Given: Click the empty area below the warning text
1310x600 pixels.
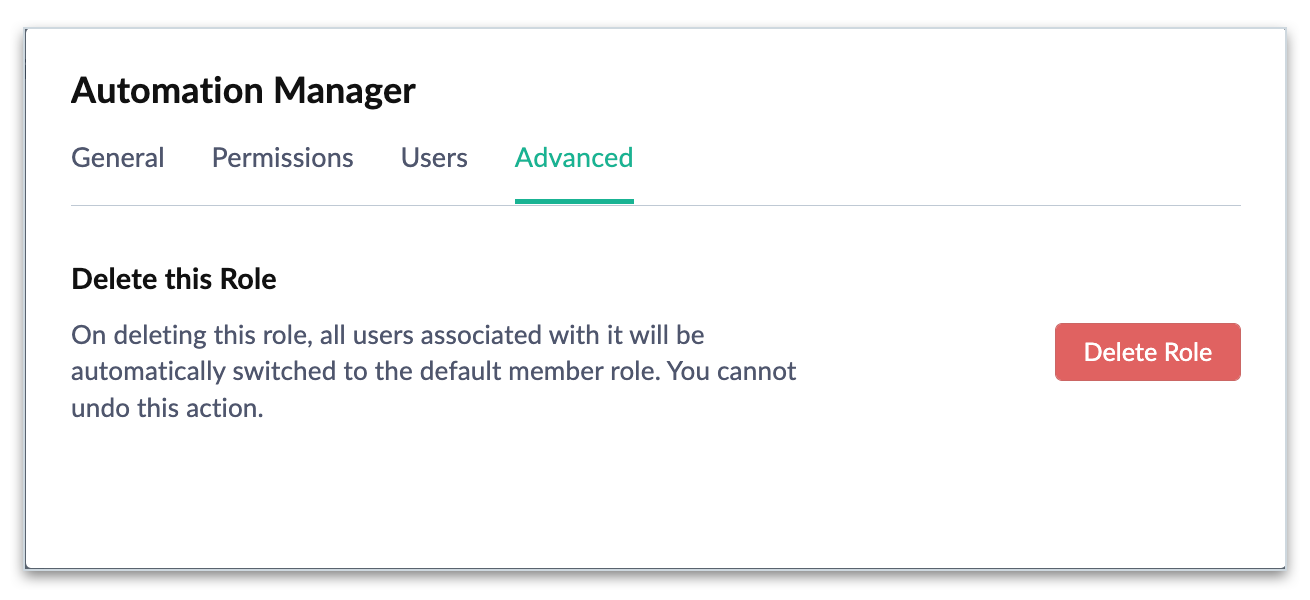Looking at the screenshot, I should pyautogui.click(x=500, y=490).
